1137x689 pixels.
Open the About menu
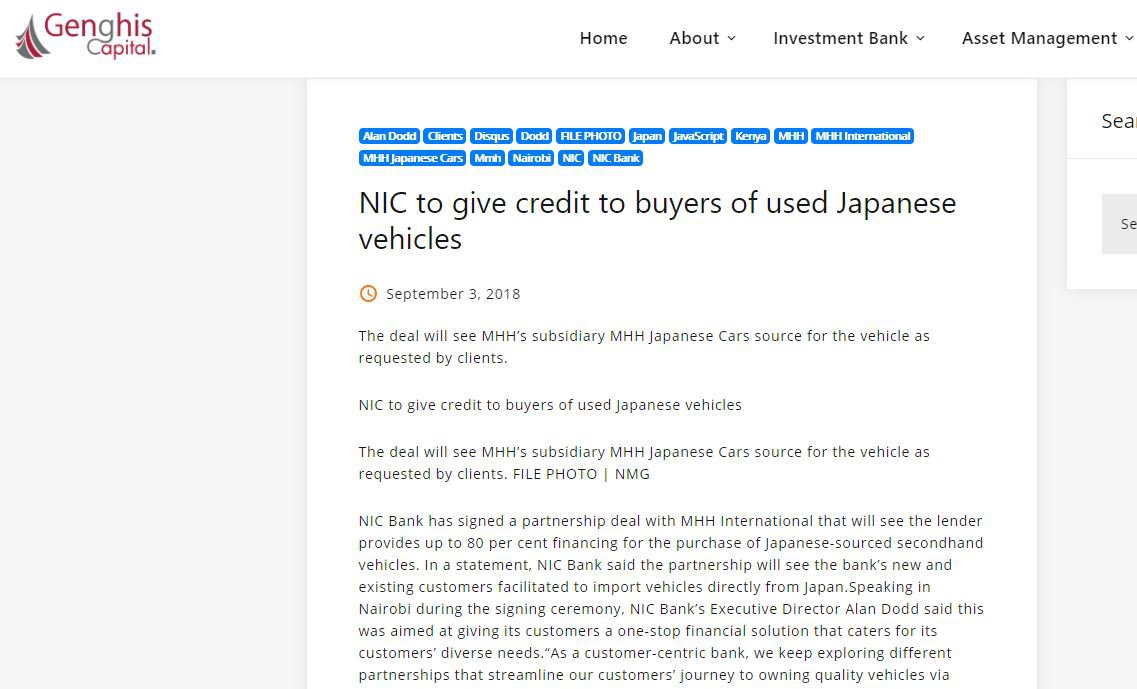point(694,38)
